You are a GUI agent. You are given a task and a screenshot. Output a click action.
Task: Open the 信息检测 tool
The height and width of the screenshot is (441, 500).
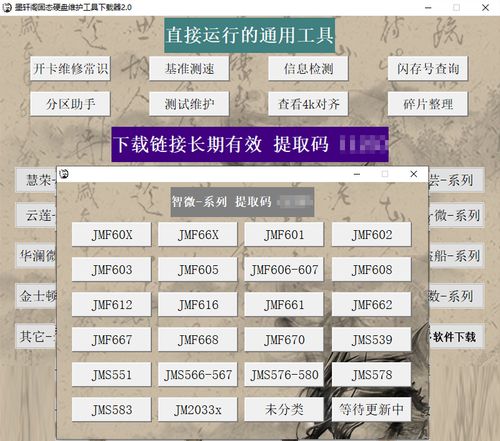click(x=308, y=68)
